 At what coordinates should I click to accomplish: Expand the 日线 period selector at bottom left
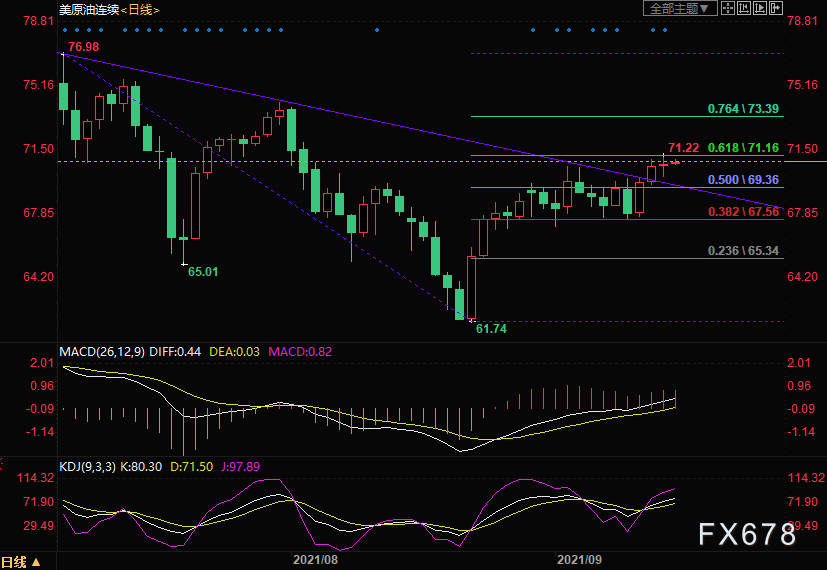pos(21,562)
